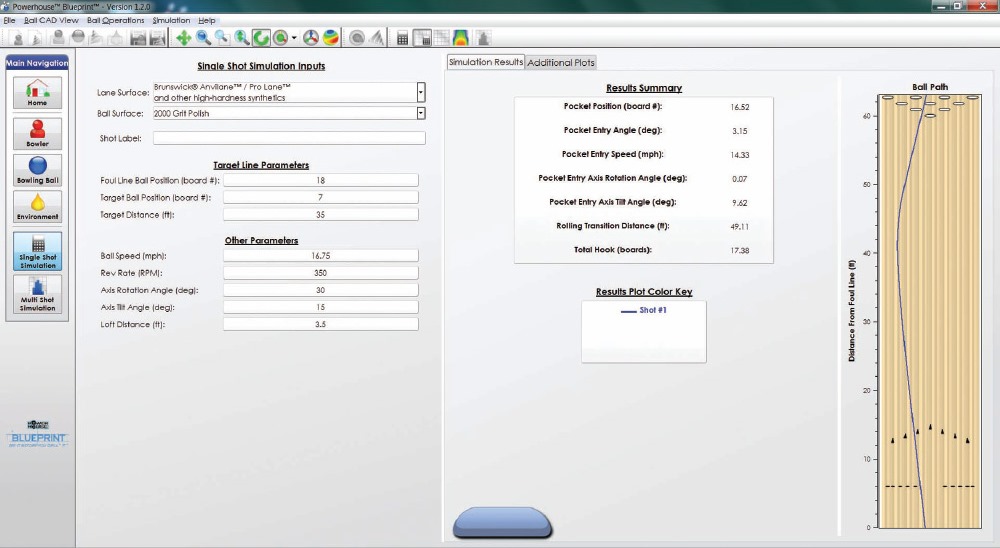The width and height of the screenshot is (1000, 548).
Task: Click the rainbow contour plot icon
Action: [x=461, y=38]
